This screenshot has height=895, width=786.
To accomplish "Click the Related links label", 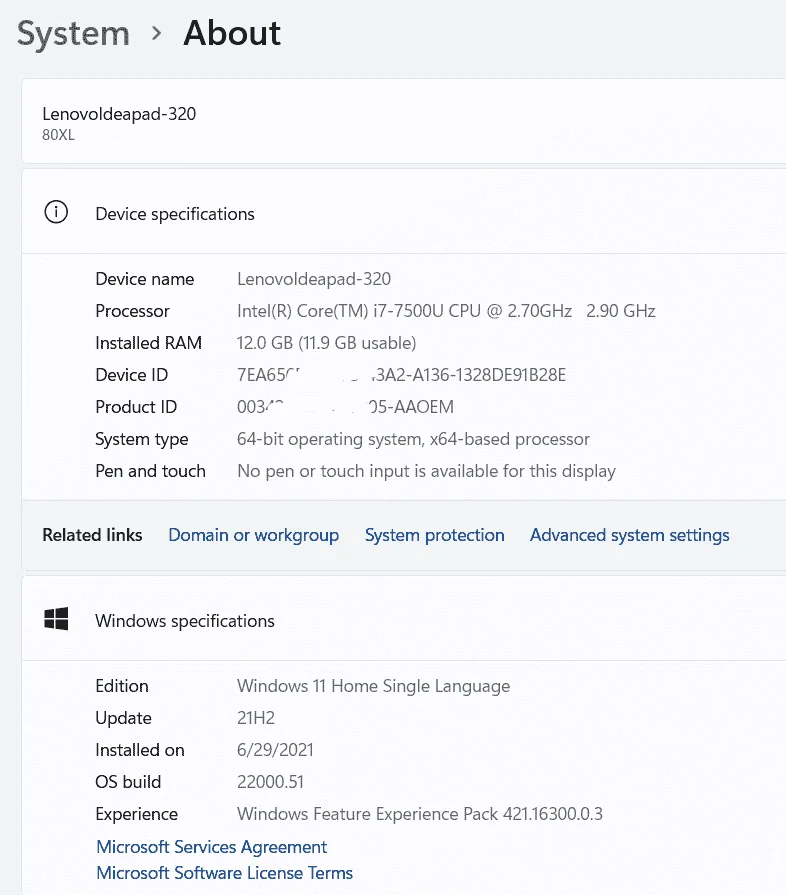I will (x=92, y=535).
